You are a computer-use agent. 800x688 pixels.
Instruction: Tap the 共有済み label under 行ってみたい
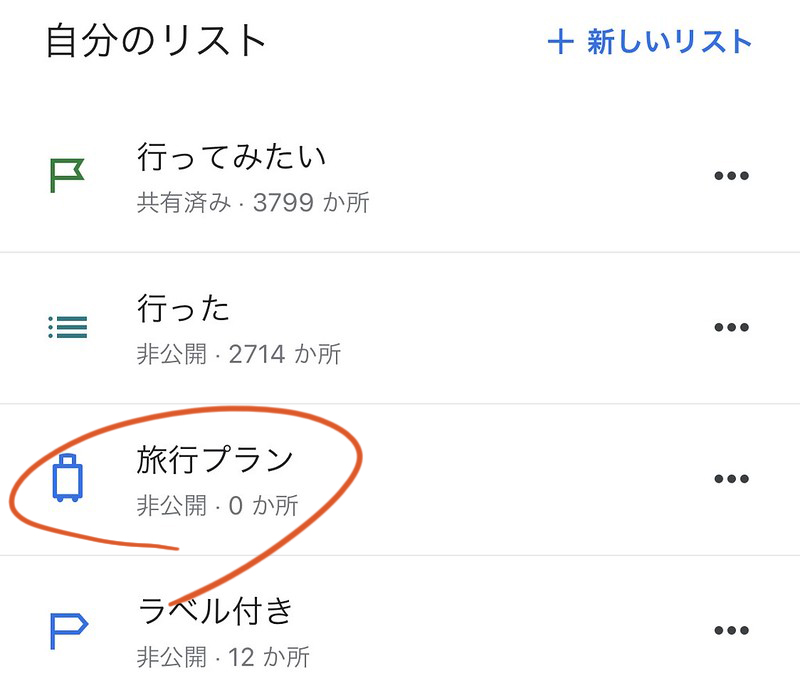[180, 203]
